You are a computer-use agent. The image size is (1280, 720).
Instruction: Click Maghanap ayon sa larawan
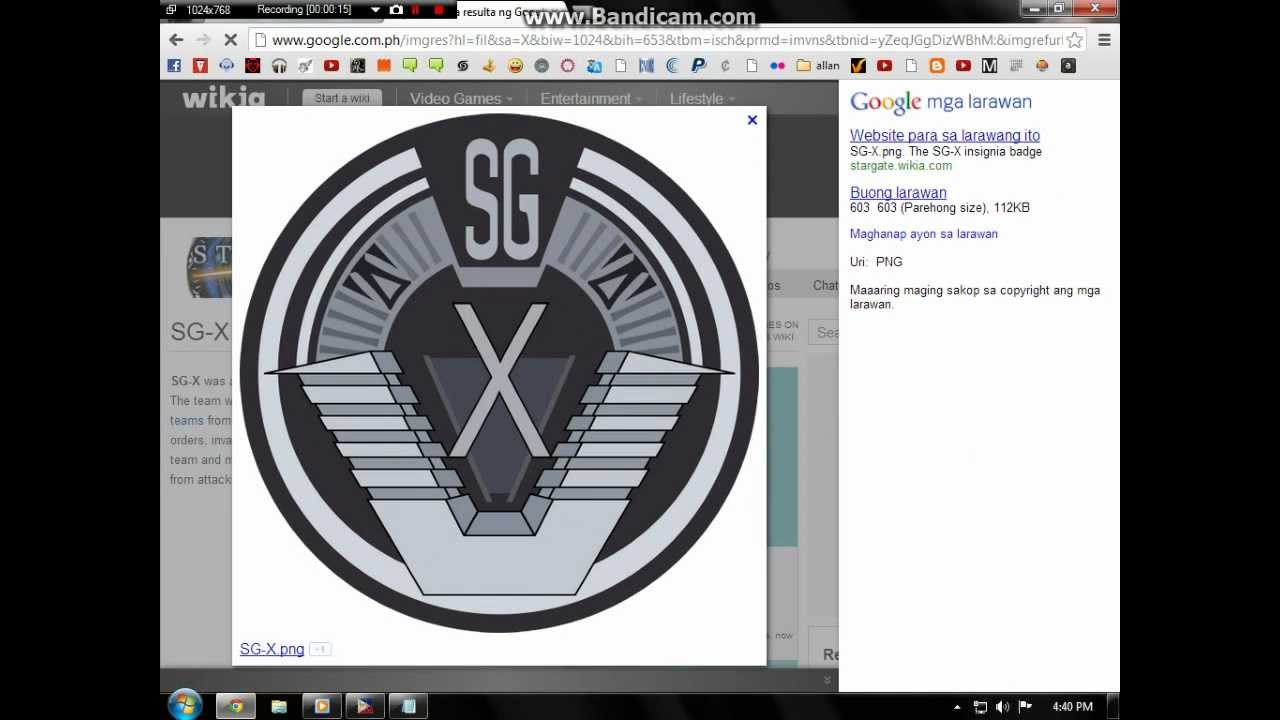924,234
